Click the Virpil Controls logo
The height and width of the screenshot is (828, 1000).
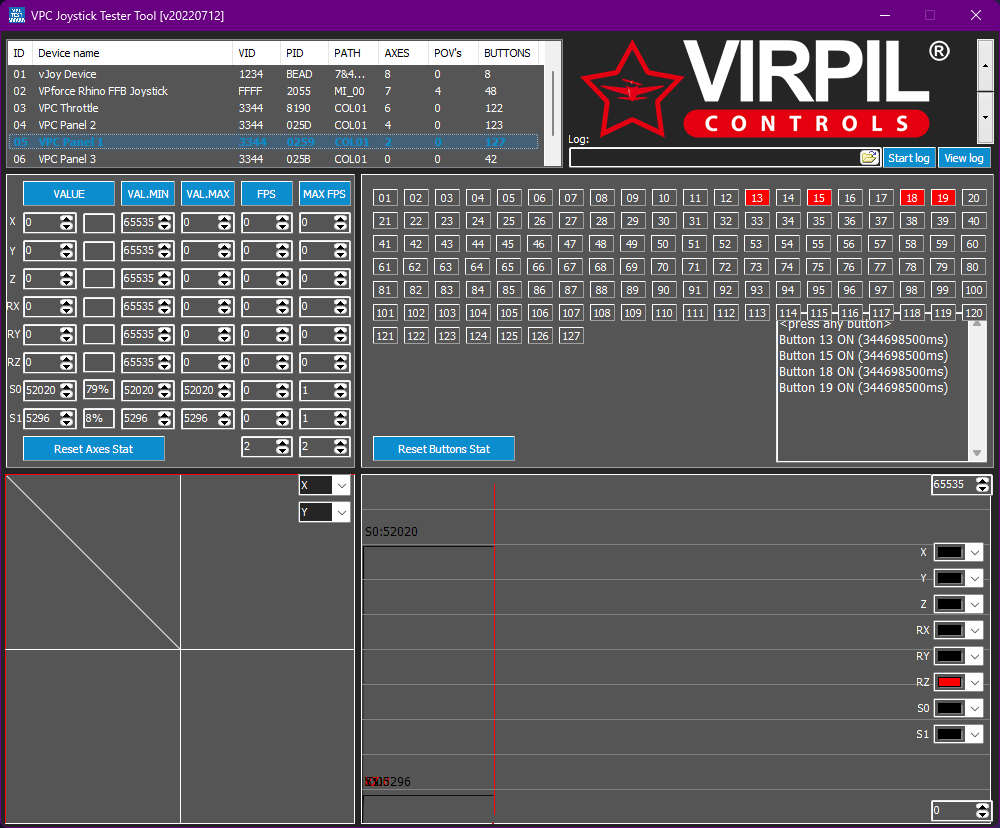coord(765,88)
